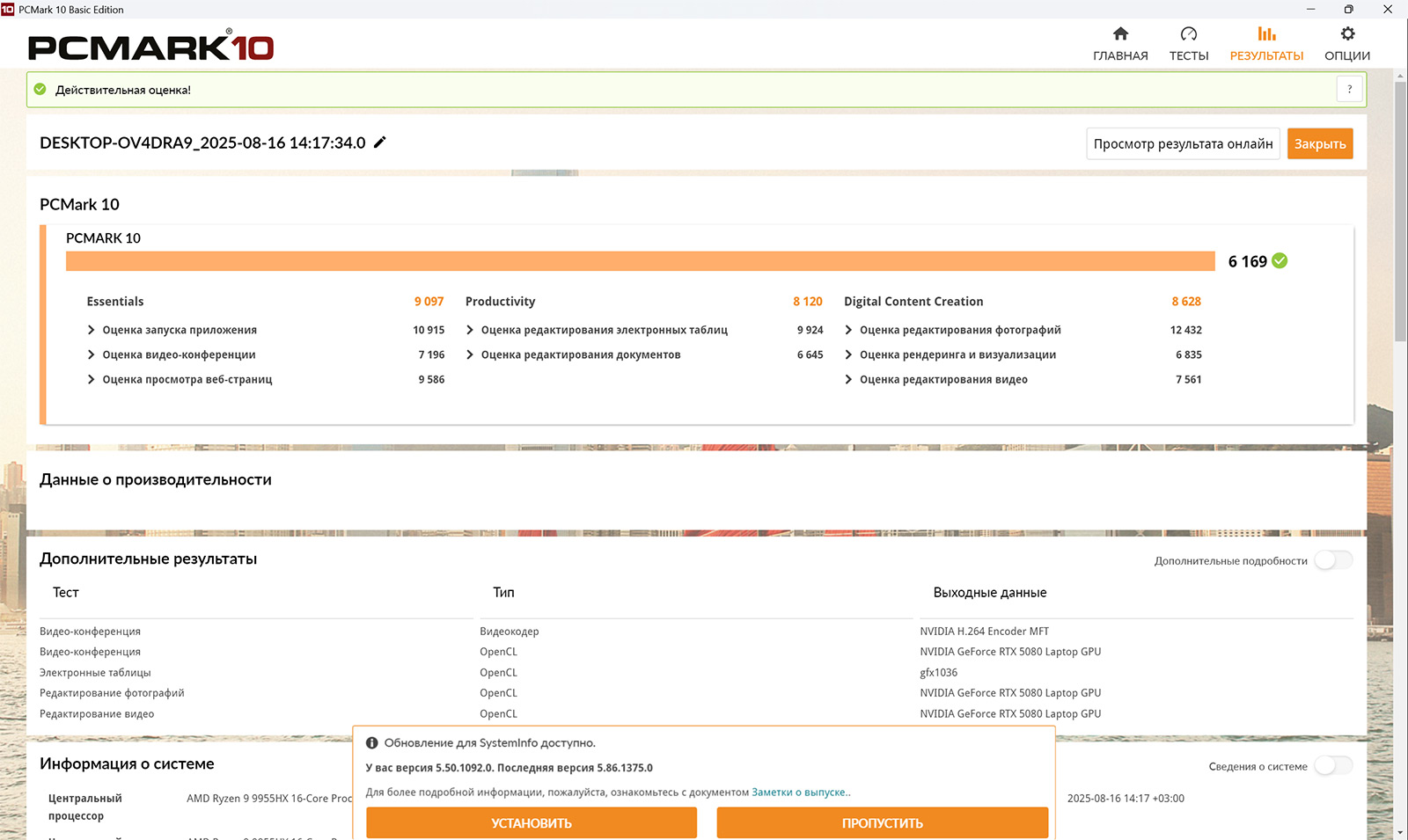Click the Essentials heading

click(x=115, y=301)
